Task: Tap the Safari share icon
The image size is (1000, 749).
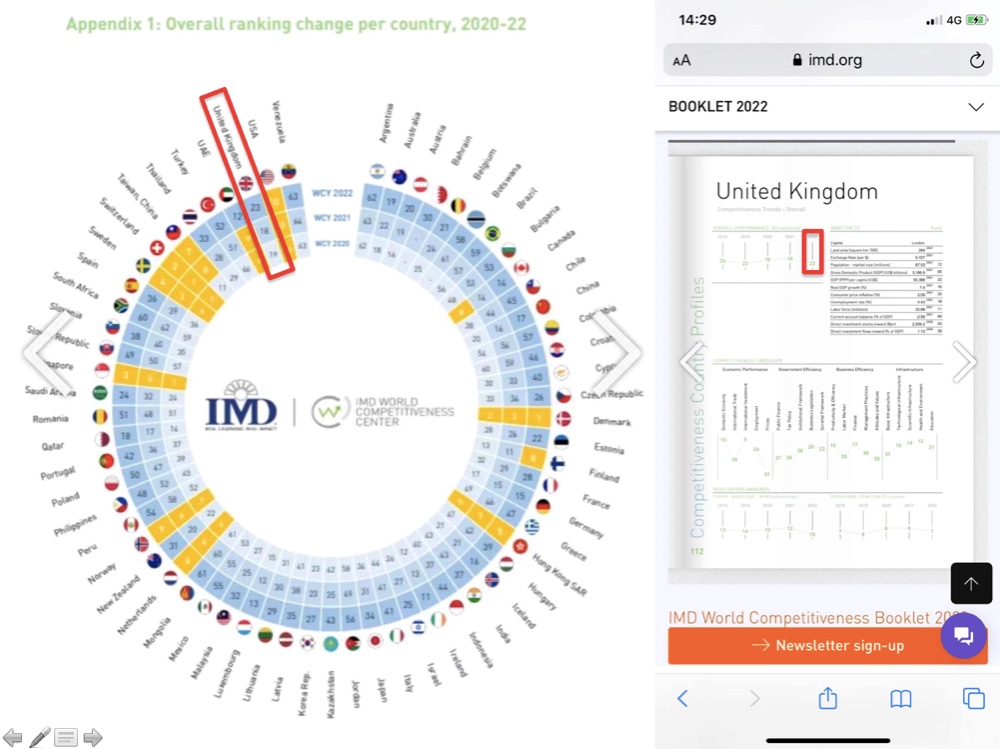Action: tap(828, 698)
